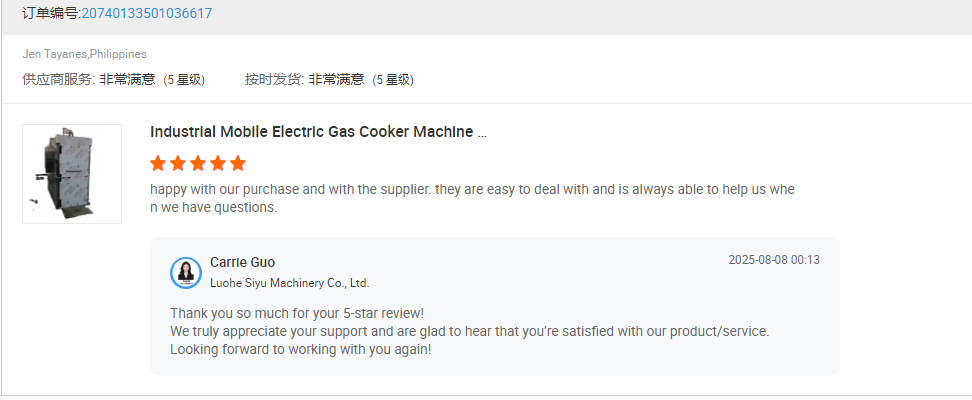The image size is (972, 400).
Task: Click the 按时发货 rating label
Action: pyautogui.click(x=274, y=79)
